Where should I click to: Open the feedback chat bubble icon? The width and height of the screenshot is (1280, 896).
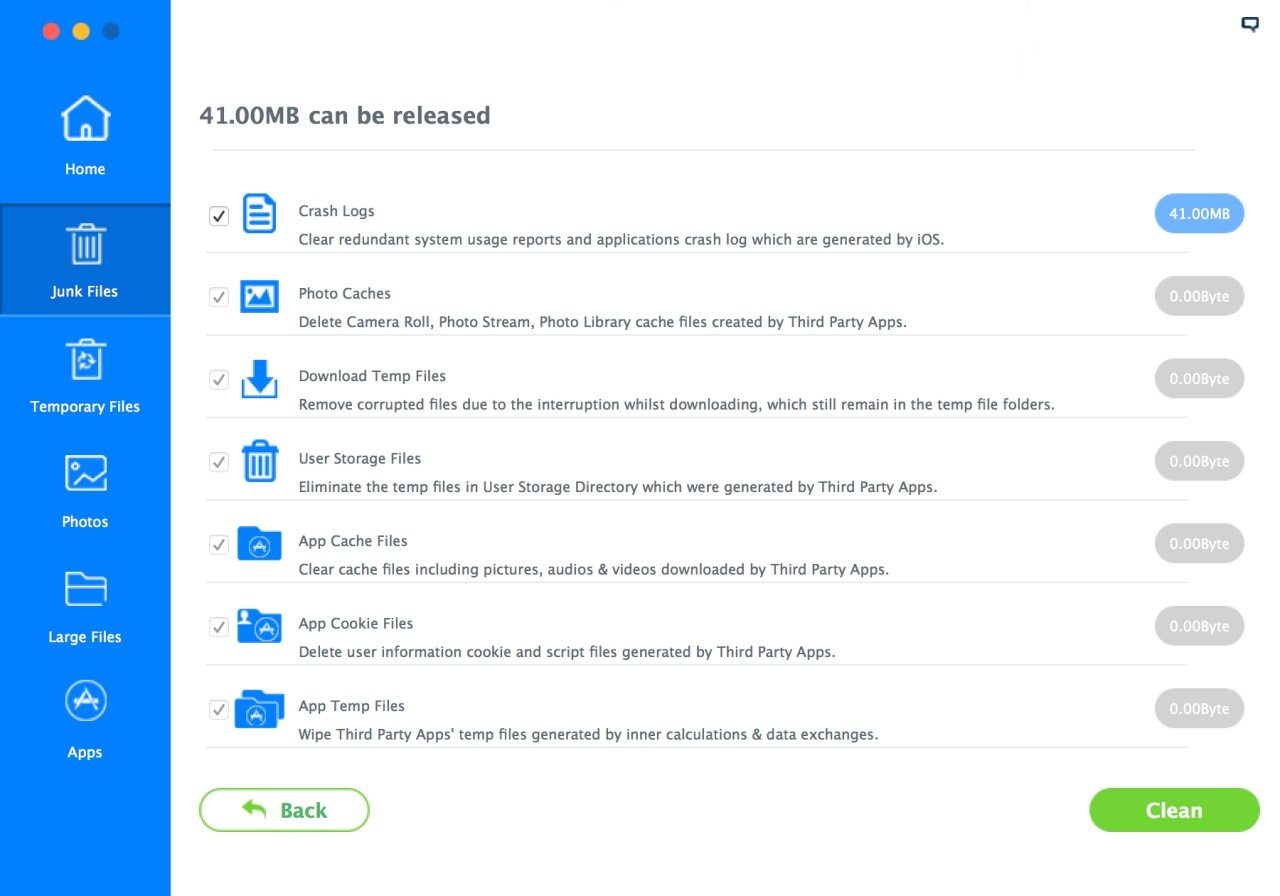point(1250,25)
